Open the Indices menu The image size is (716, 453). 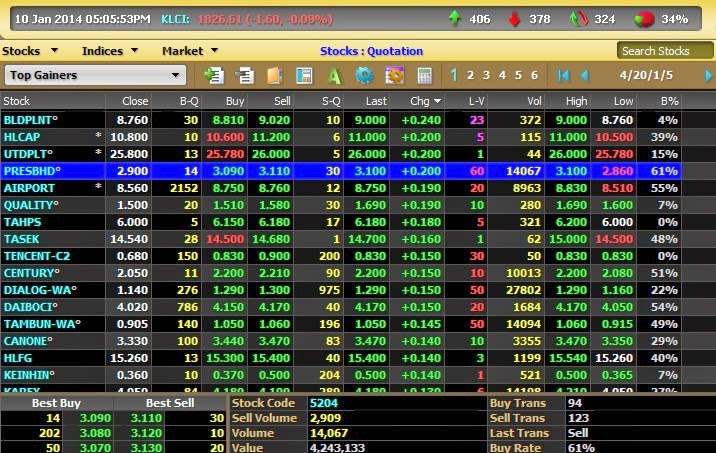click(110, 51)
